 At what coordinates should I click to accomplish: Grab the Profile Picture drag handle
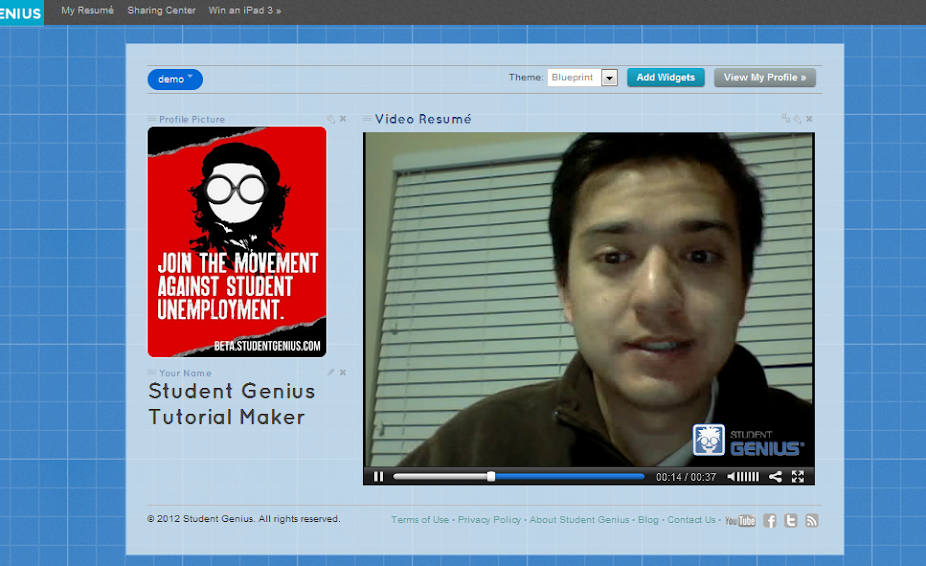click(152, 119)
